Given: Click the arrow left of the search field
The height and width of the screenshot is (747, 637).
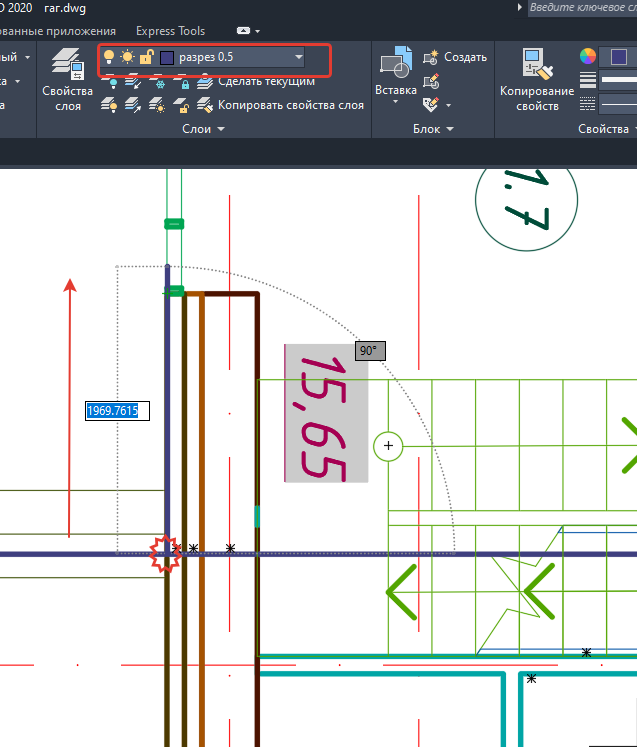Looking at the screenshot, I should pos(520,7).
